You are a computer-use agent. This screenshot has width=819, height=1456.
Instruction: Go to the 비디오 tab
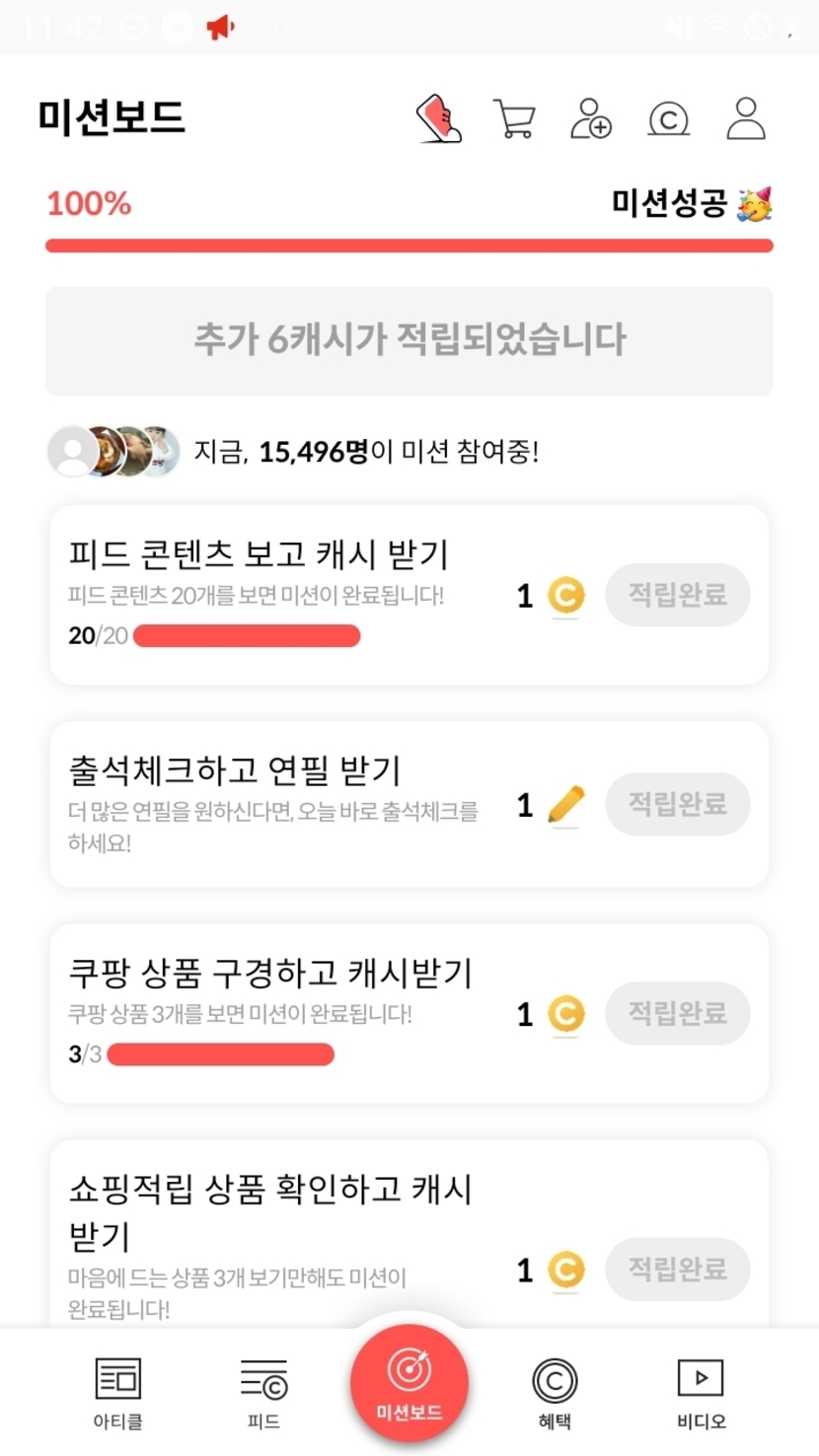coord(701,1392)
